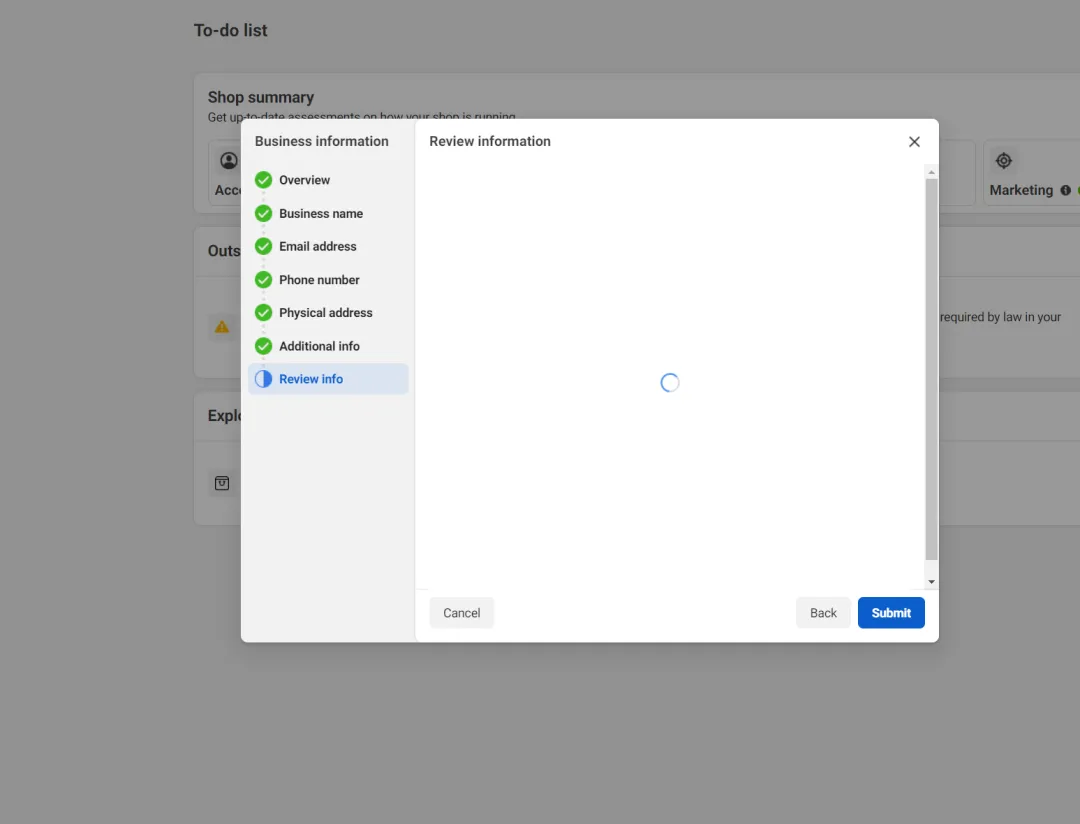Click the green checkmark beside Additional info

tap(263, 346)
